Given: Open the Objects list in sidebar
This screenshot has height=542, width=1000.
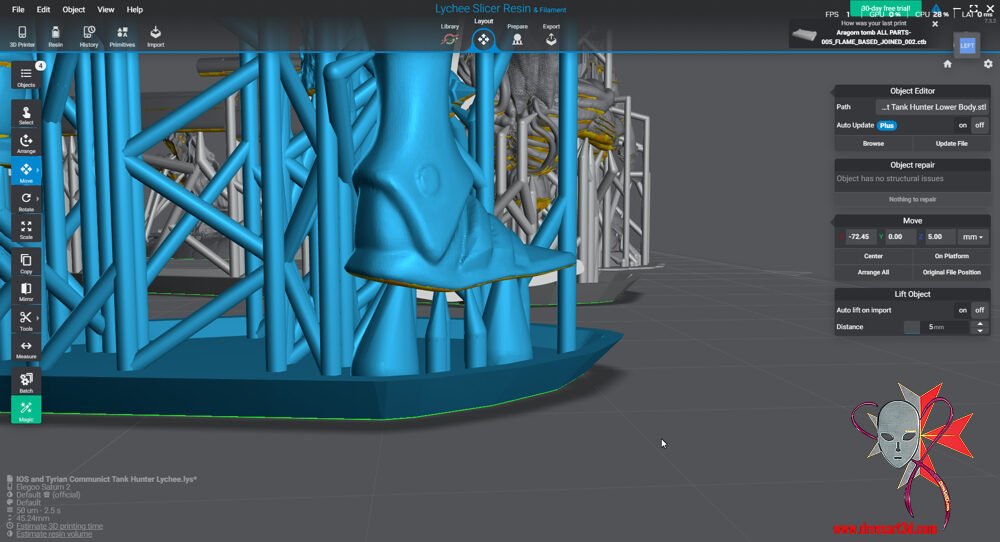Looking at the screenshot, I should tap(26, 76).
